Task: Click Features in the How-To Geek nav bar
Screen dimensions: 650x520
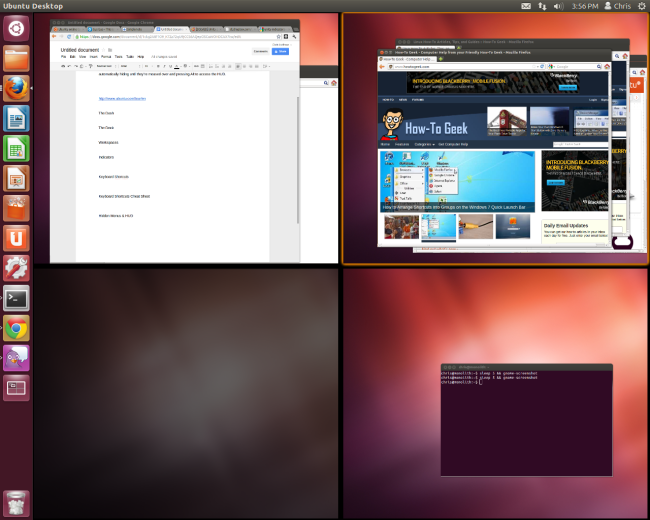Action: point(402,144)
